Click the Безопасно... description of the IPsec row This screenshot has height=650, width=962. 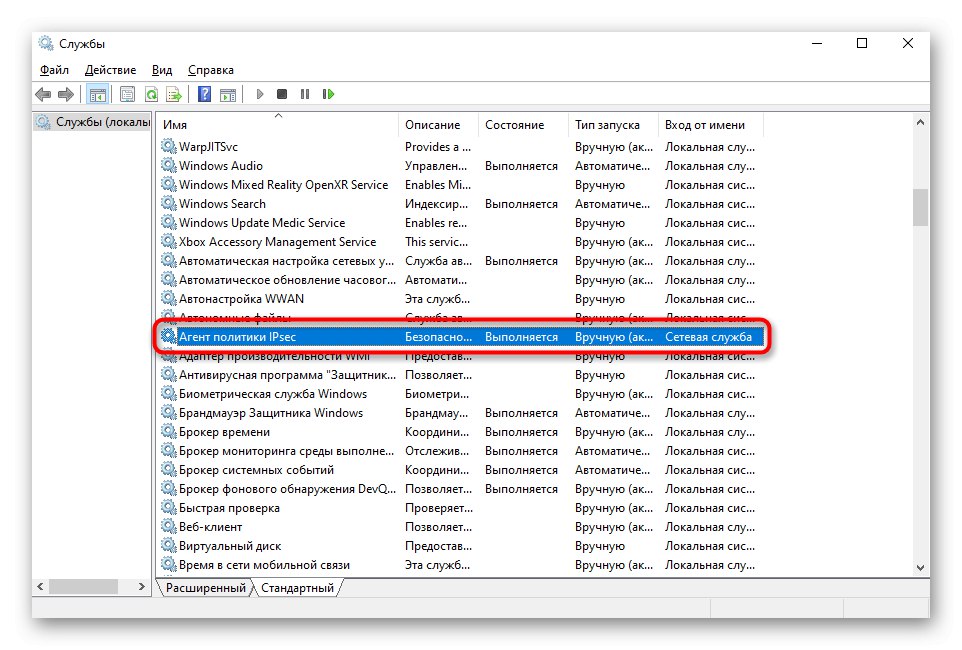point(438,336)
